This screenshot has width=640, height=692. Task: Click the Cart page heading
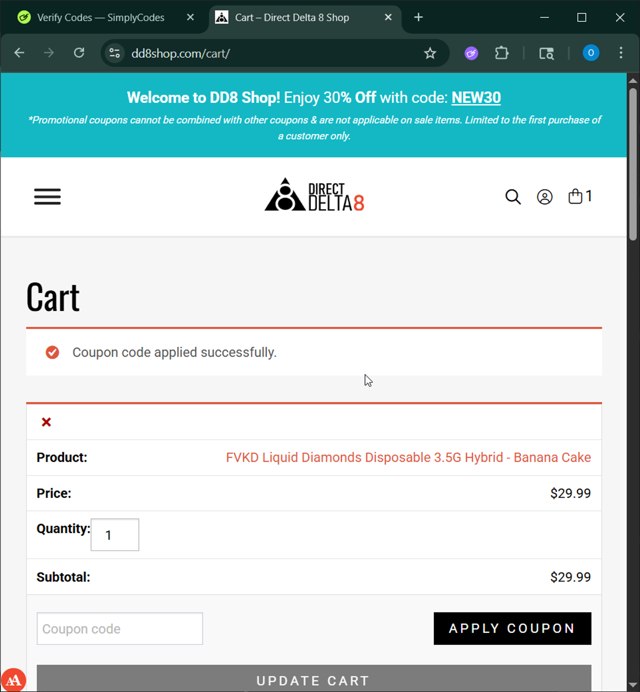pyautogui.click(x=53, y=297)
